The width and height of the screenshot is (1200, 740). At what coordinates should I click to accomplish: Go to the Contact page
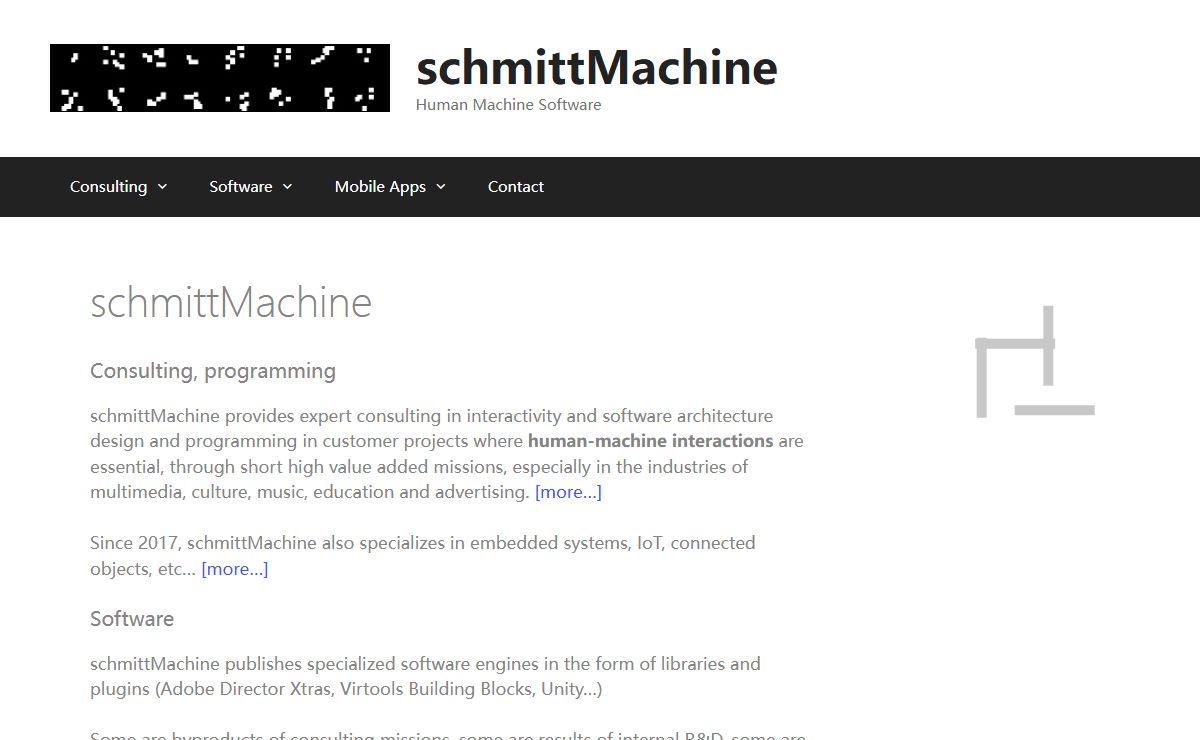pos(515,187)
